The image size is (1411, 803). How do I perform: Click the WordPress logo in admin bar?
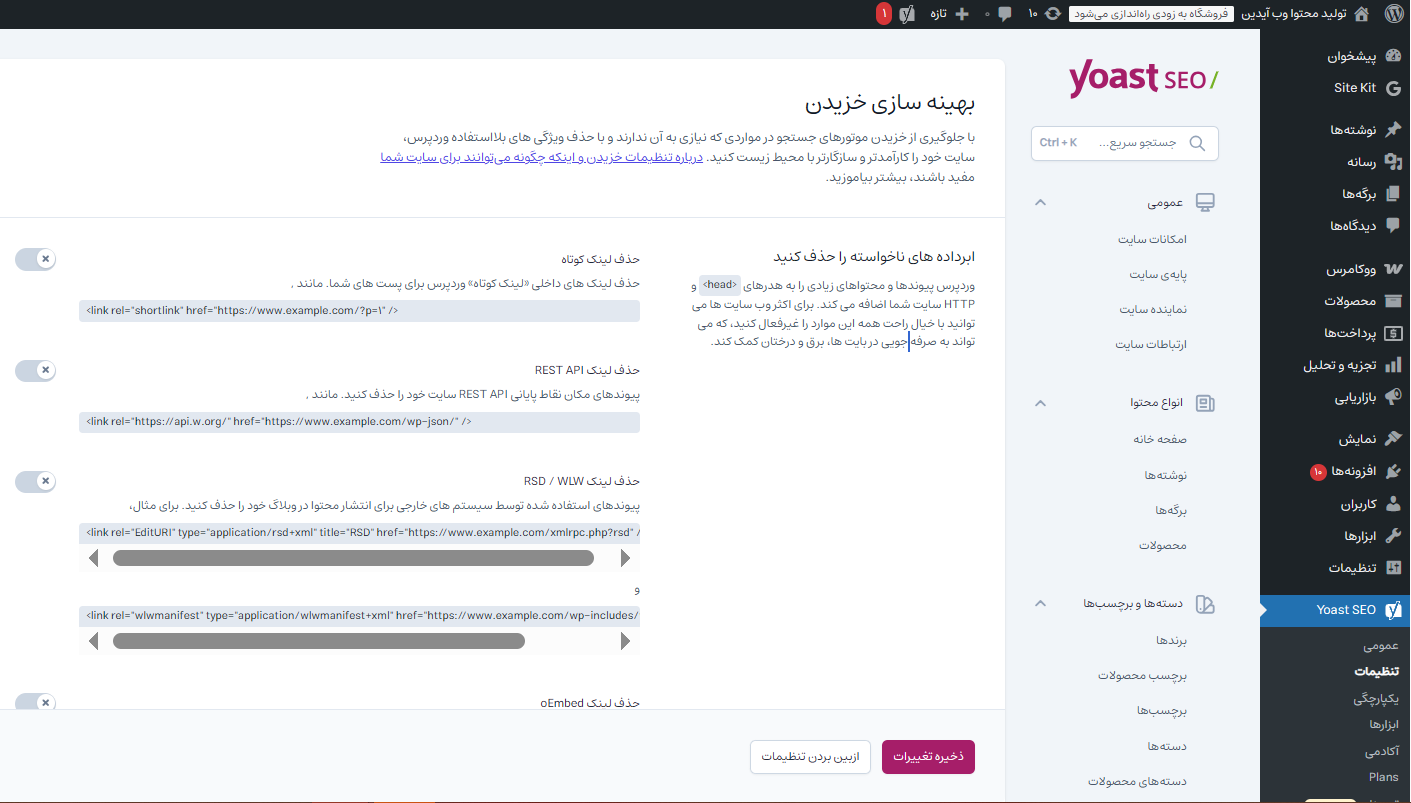click(1394, 14)
